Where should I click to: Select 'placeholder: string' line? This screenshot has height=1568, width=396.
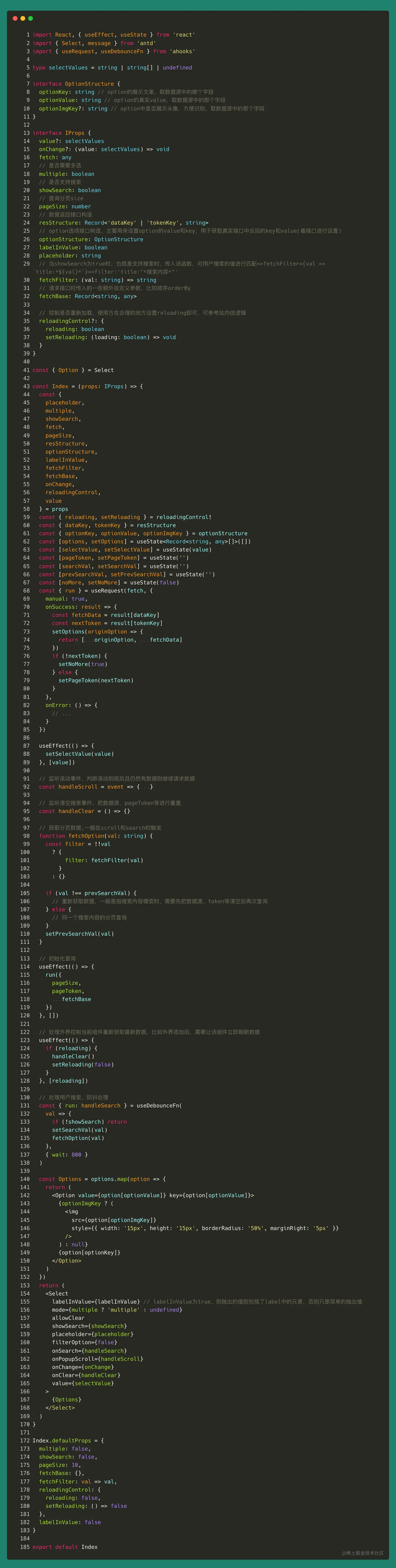[69, 256]
